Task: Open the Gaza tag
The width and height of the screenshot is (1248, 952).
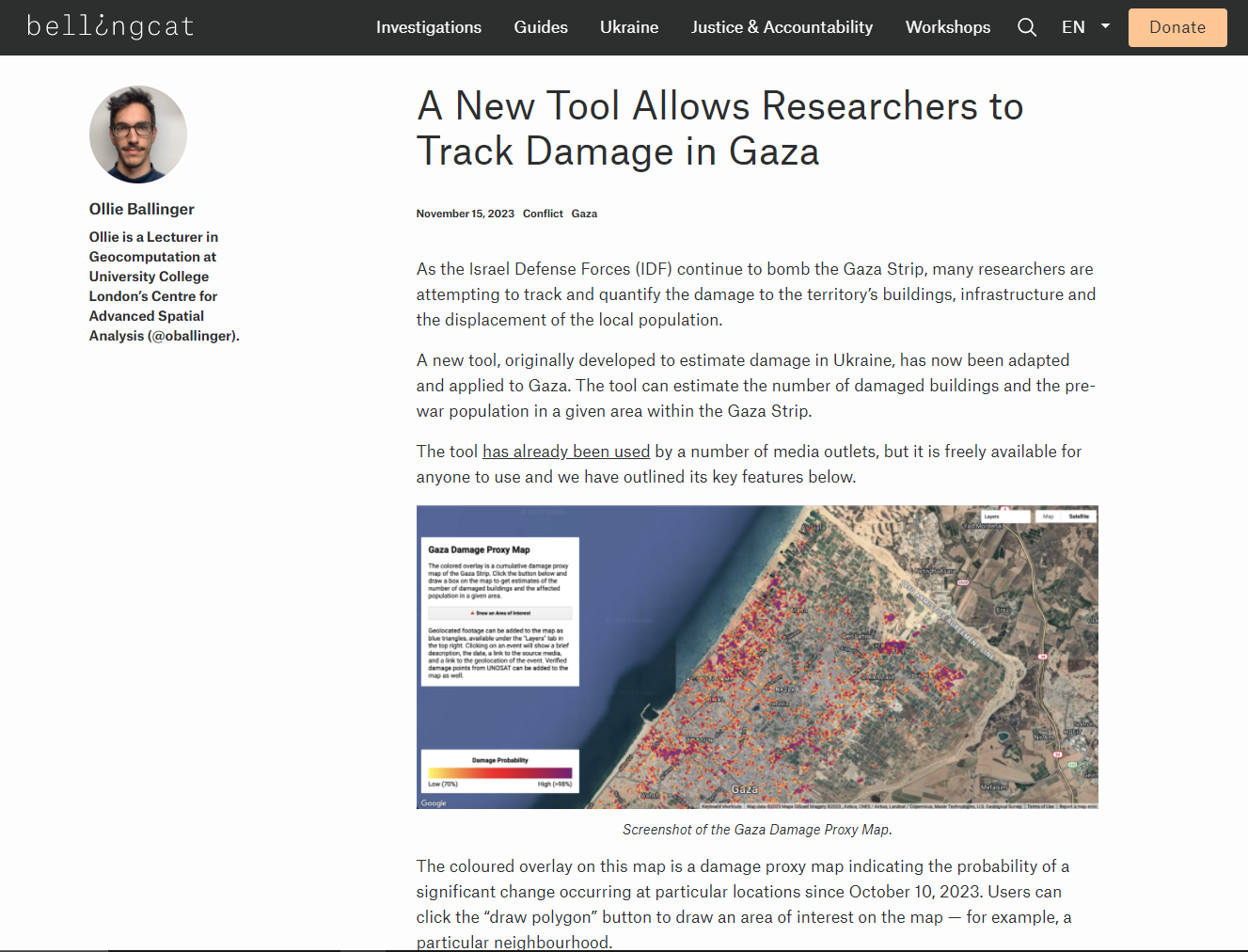Action: tap(584, 214)
